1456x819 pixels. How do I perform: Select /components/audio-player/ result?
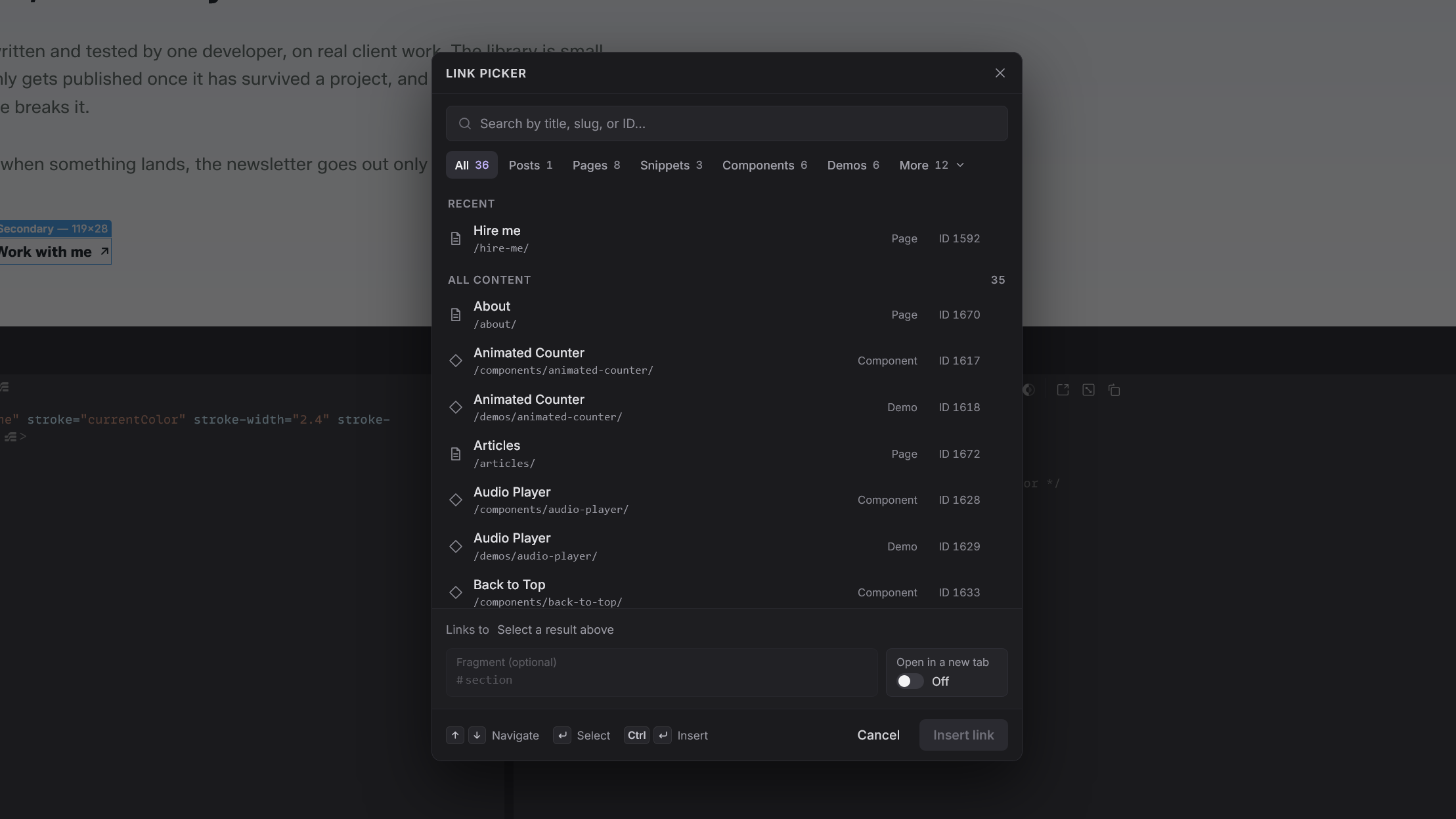726,500
